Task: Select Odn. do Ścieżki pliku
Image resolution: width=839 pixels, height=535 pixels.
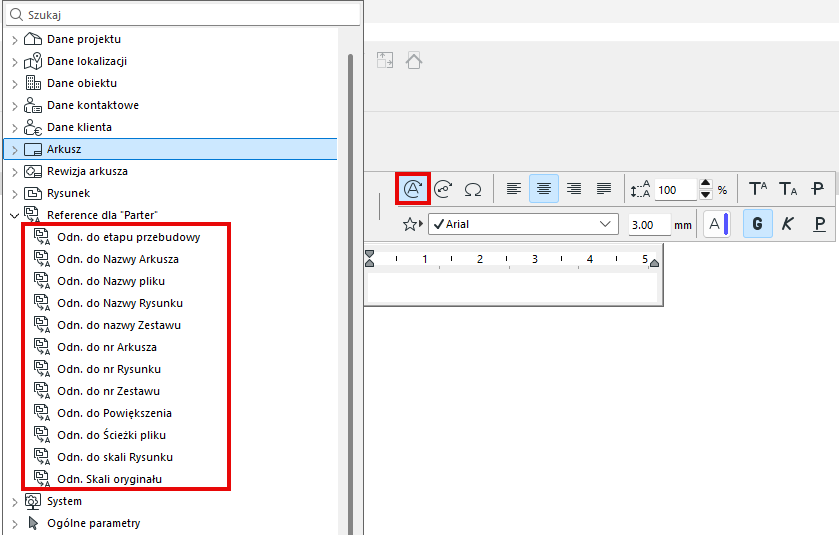Action: click(x=111, y=435)
